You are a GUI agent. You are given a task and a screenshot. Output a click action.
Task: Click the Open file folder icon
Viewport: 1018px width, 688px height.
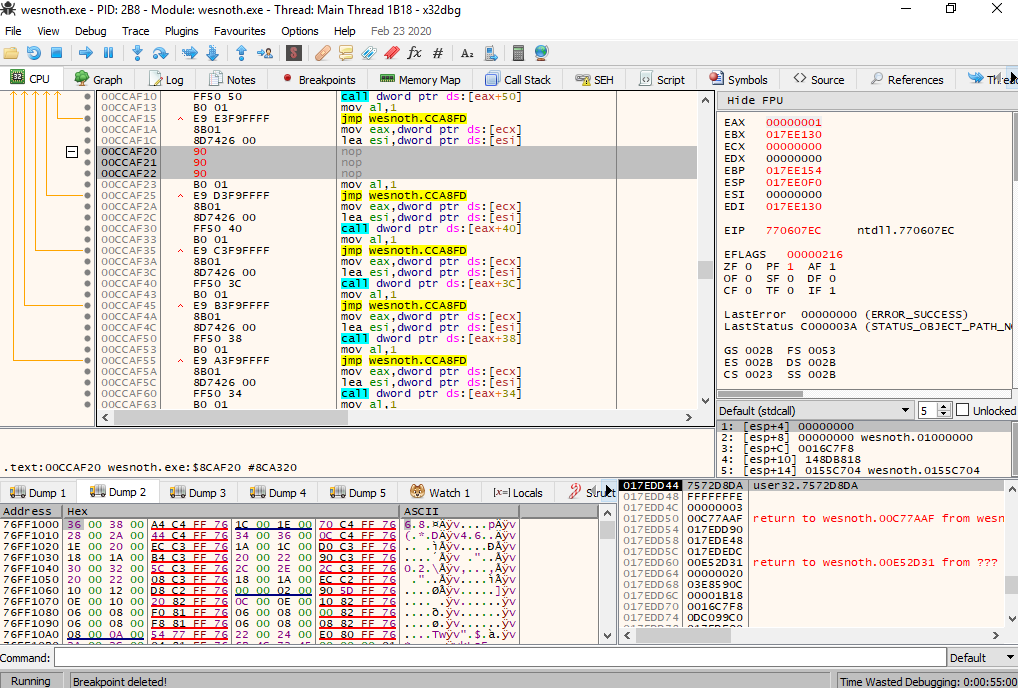point(10,53)
